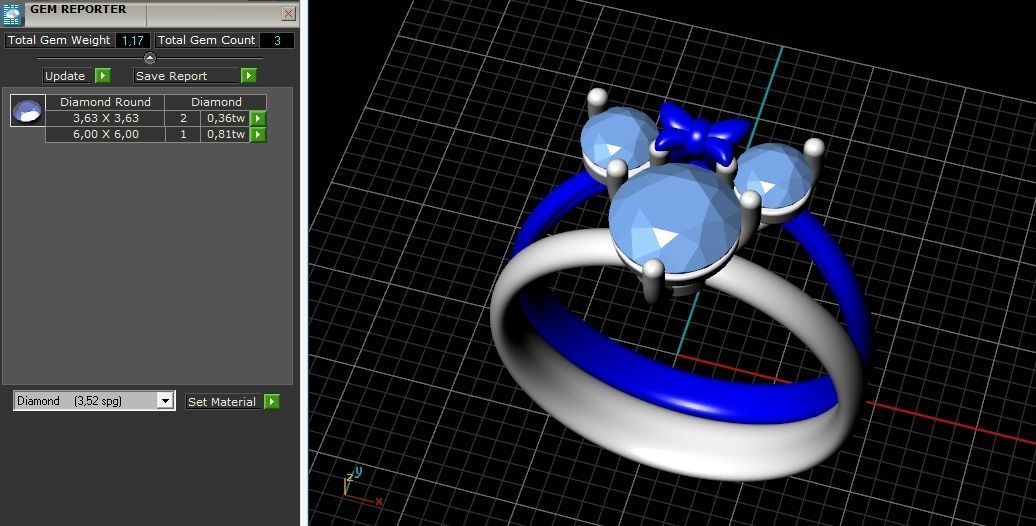The width and height of the screenshot is (1036, 526).
Task: Click quantity 1 in the 6,00 row
Action: click(x=183, y=134)
